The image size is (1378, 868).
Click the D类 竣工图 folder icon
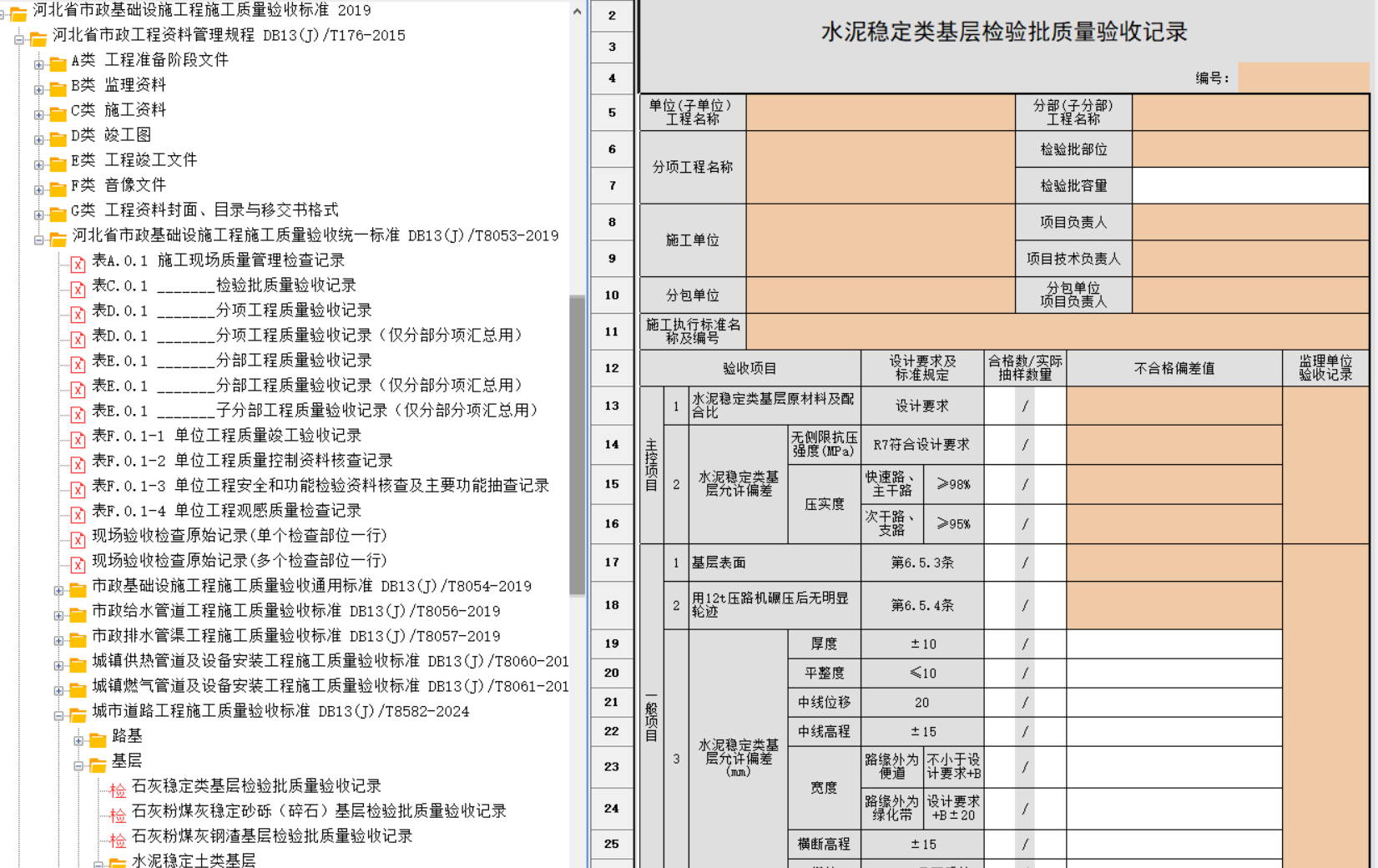[x=58, y=139]
